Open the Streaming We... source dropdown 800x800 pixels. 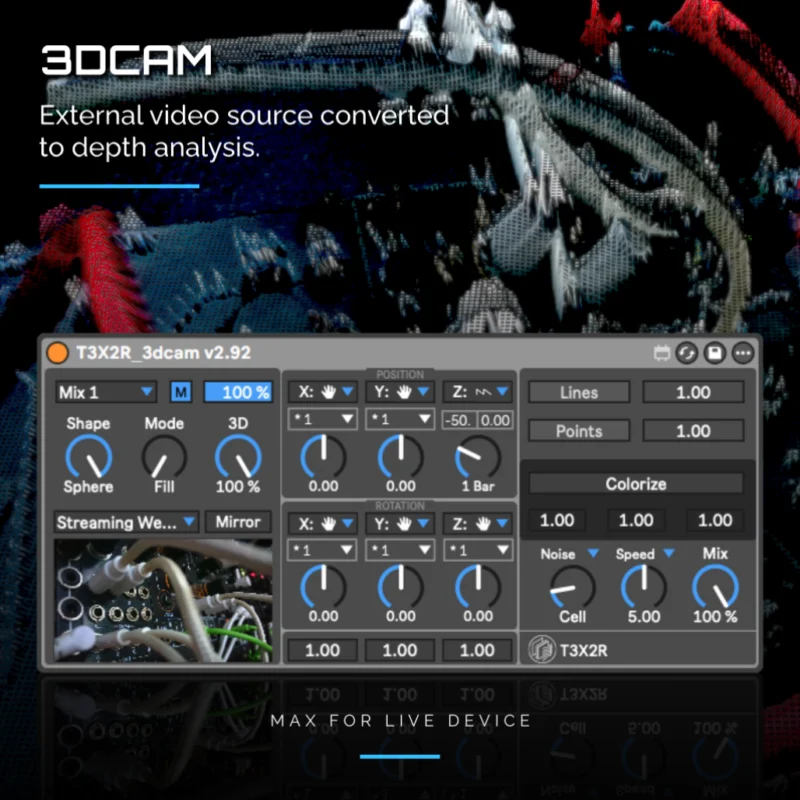(126, 522)
